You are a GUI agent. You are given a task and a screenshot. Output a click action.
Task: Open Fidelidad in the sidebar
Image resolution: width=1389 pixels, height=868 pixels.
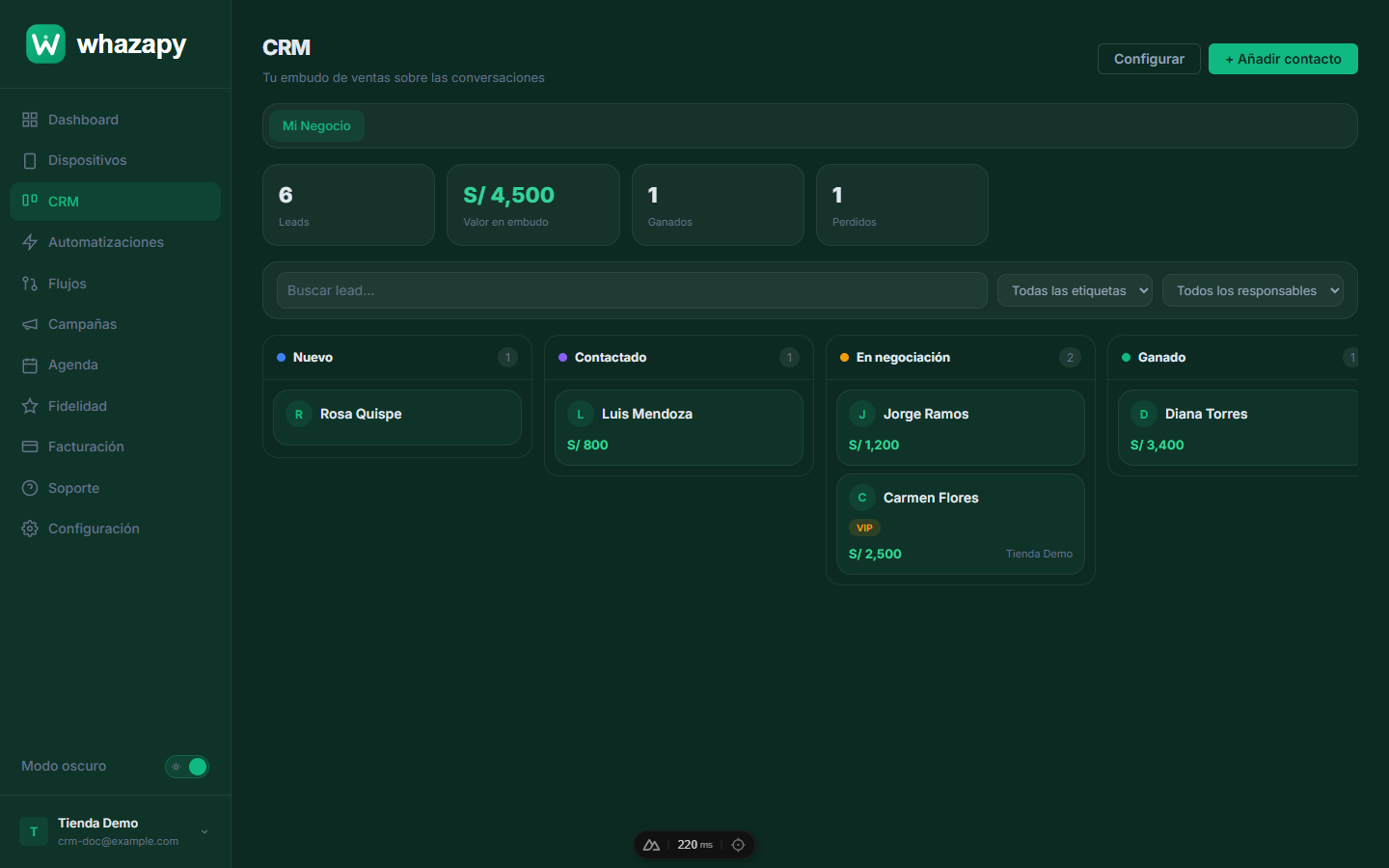pos(115,406)
